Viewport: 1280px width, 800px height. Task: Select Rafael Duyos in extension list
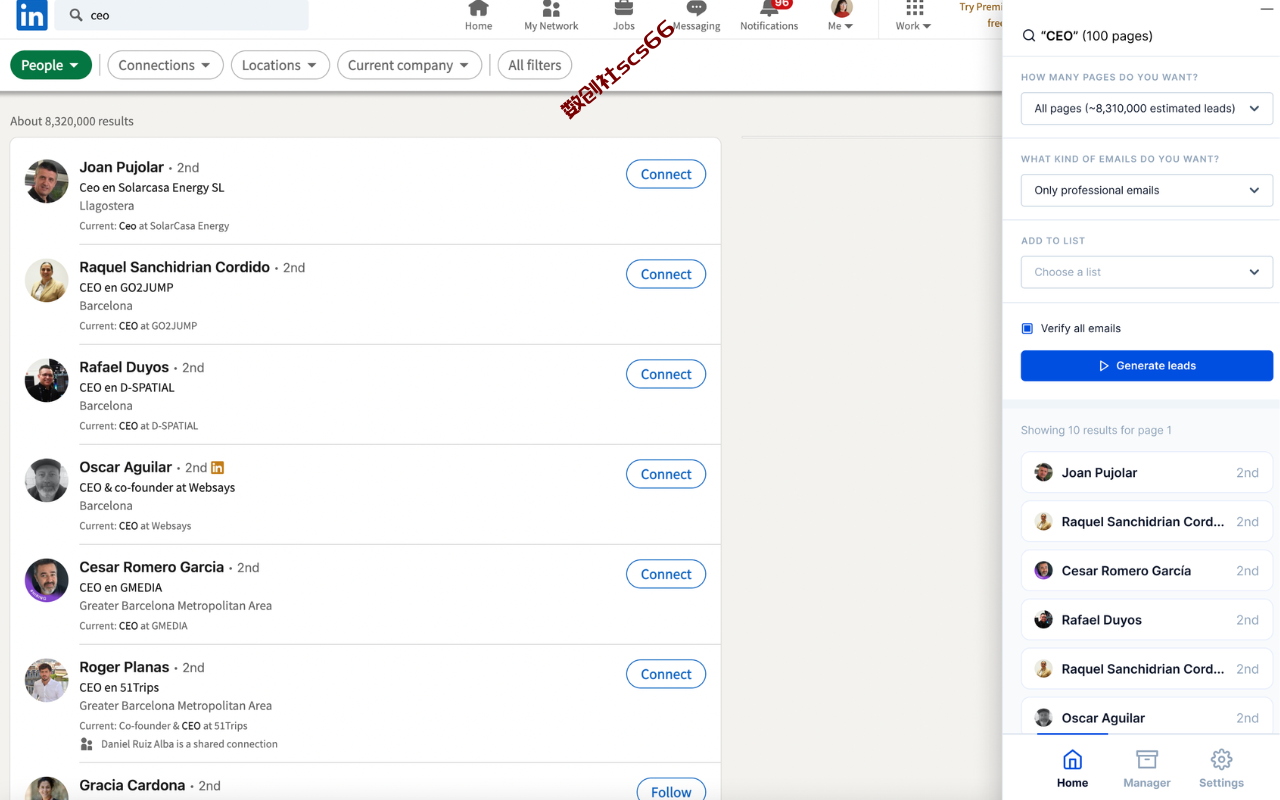click(x=1147, y=620)
